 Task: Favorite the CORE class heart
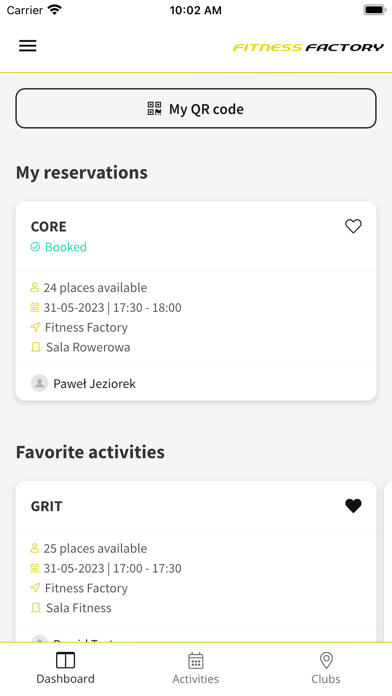[353, 226]
